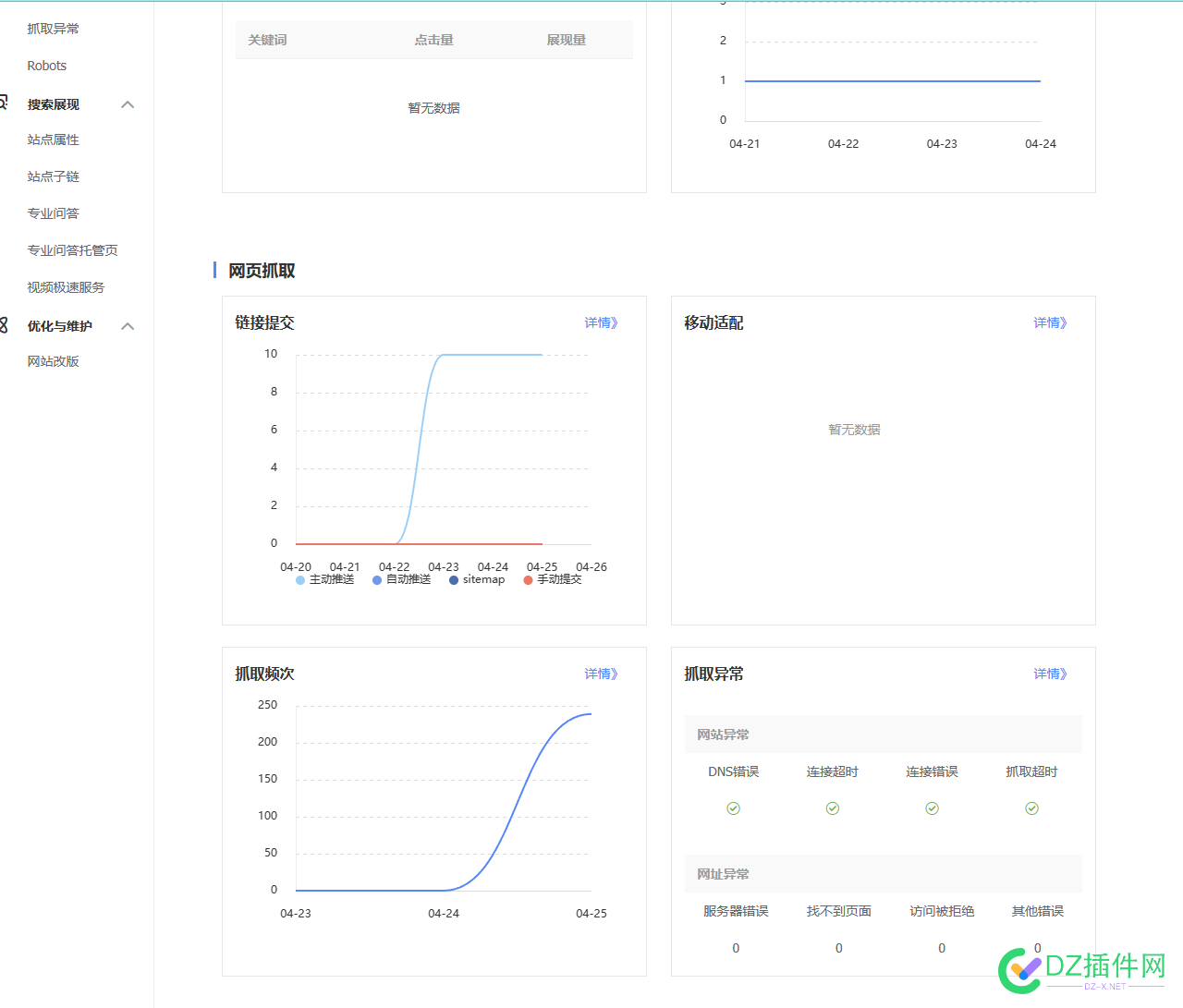Open 站点属性 in the sidebar
The width and height of the screenshot is (1183, 1008).
(x=53, y=140)
